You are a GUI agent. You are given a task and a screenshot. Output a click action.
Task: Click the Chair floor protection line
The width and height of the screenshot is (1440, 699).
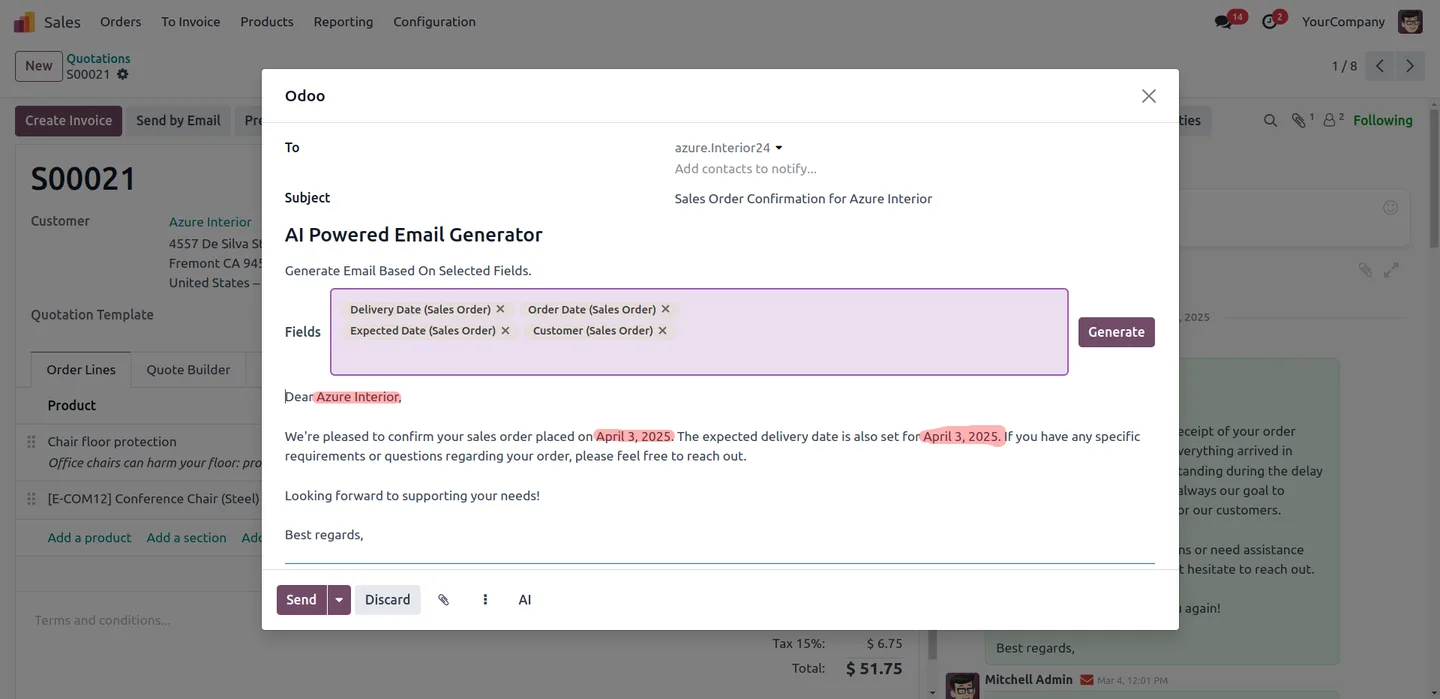[112, 442]
